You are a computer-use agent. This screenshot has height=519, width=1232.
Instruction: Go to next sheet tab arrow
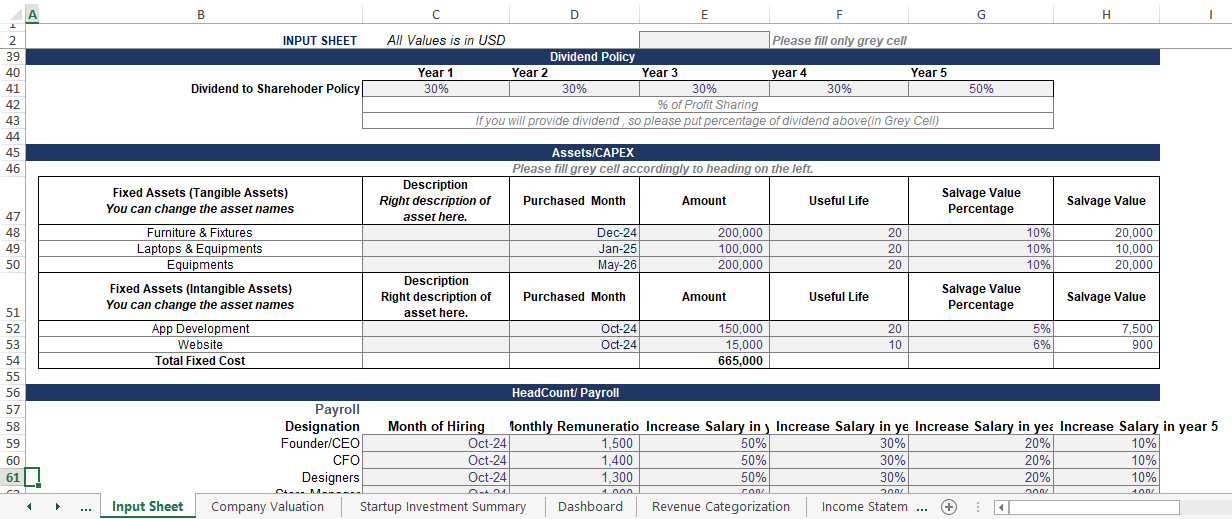(57, 507)
